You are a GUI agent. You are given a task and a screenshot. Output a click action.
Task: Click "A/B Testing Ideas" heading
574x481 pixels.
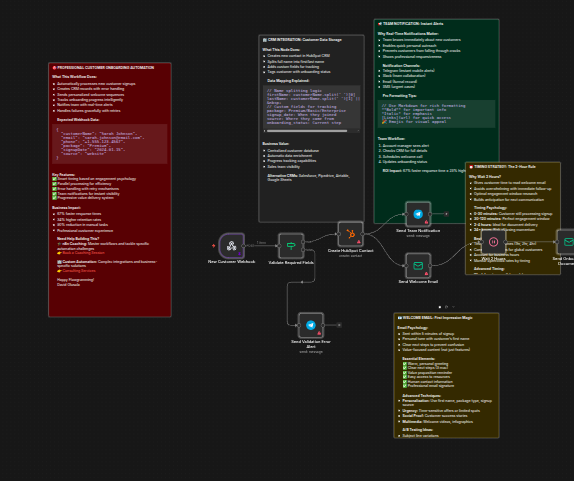point(418,430)
